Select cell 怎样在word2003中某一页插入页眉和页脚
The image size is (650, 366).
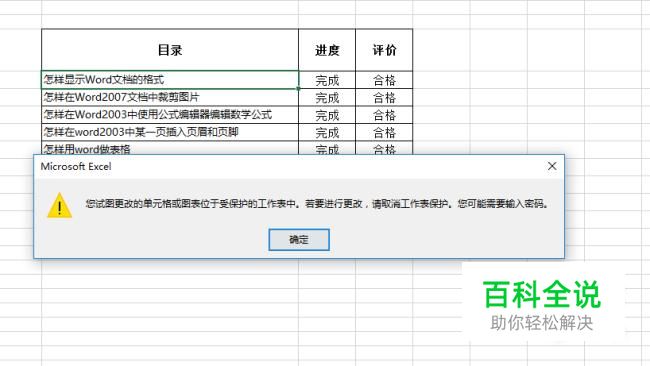click(170, 132)
